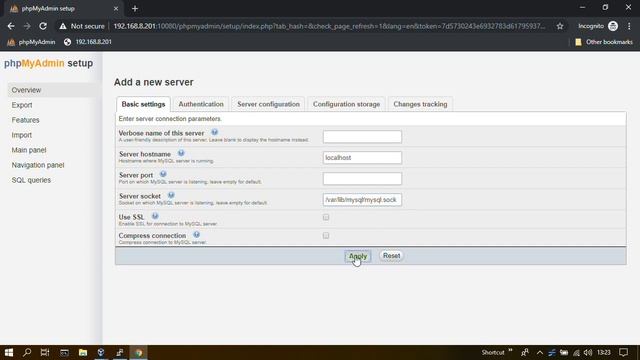The height and width of the screenshot is (360, 640).
Task: Open help icon beside Compress connection
Action: click(x=196, y=235)
